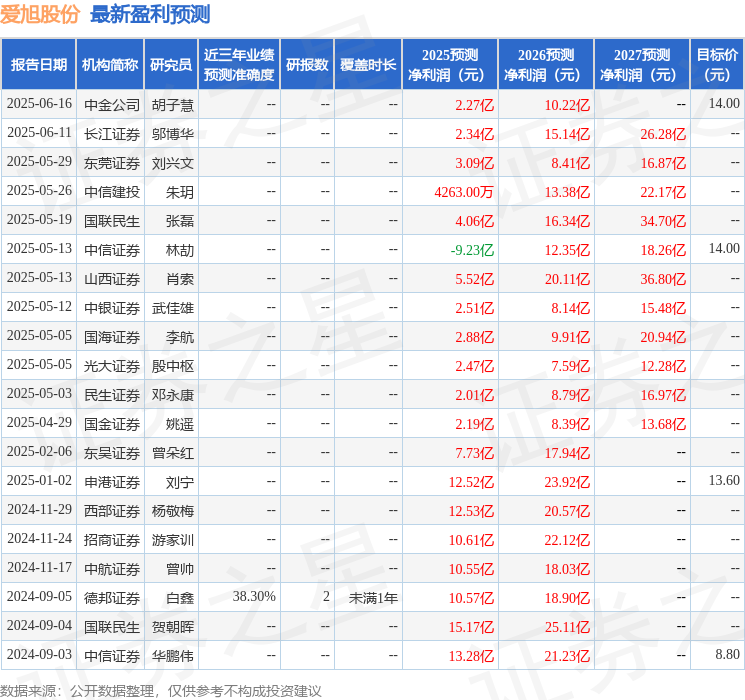The image size is (745, 700).
Task: Click analyst name 华鹏伟
Action: [x=172, y=656]
